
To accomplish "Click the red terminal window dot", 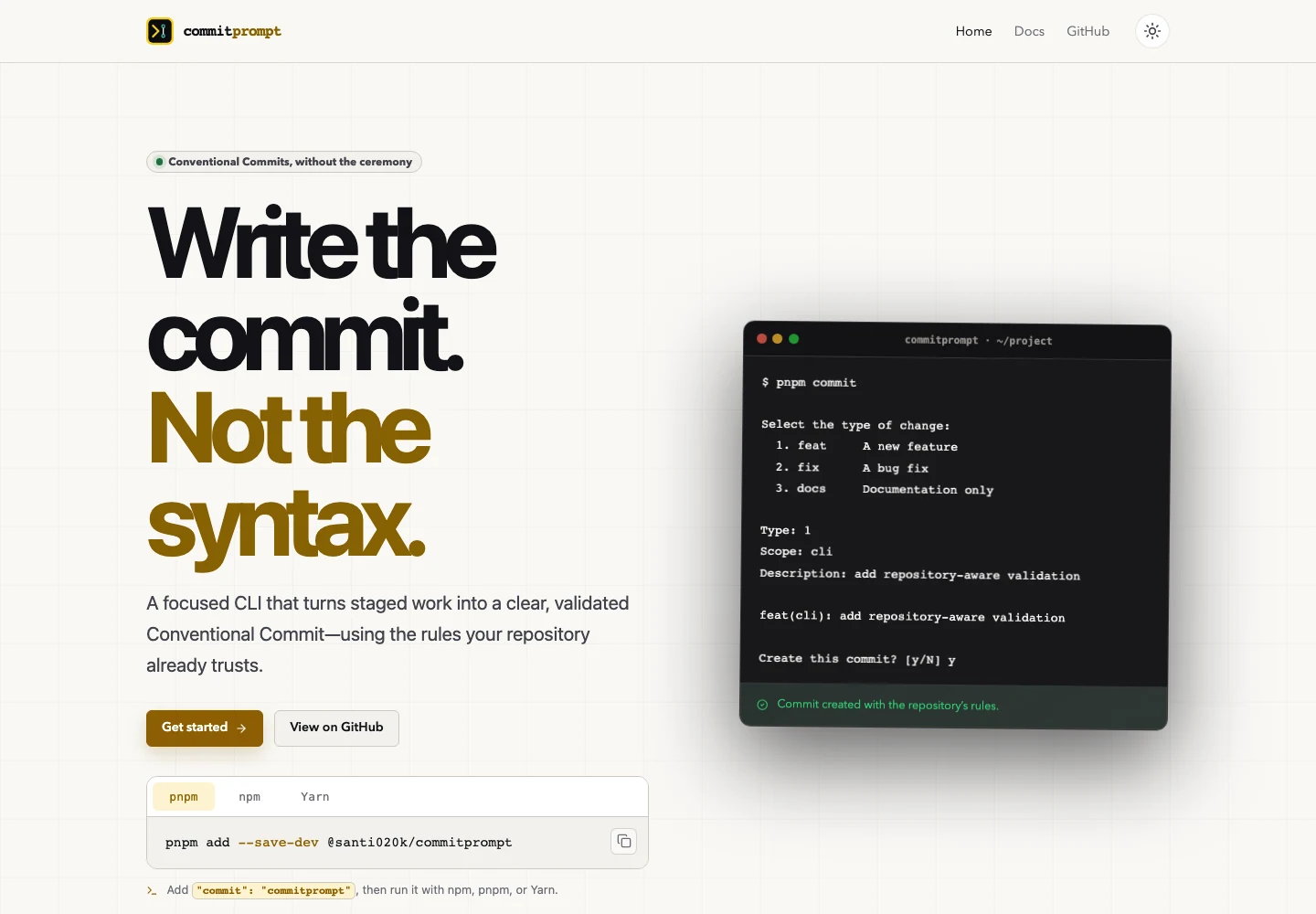I will click(x=761, y=338).
